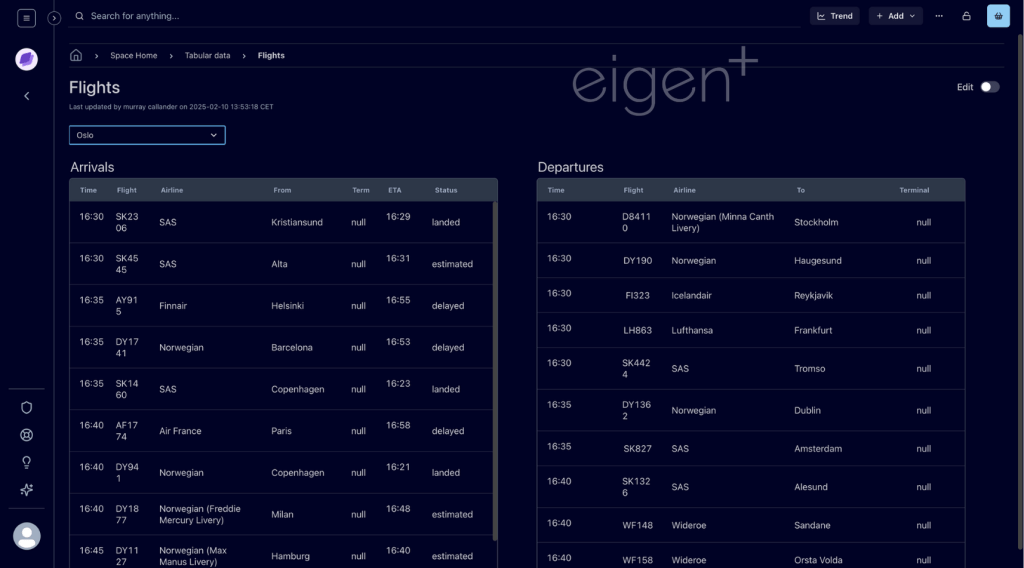Sort Arrivals by the ETA column header
Screen dimensions: 1024x568
point(394,190)
